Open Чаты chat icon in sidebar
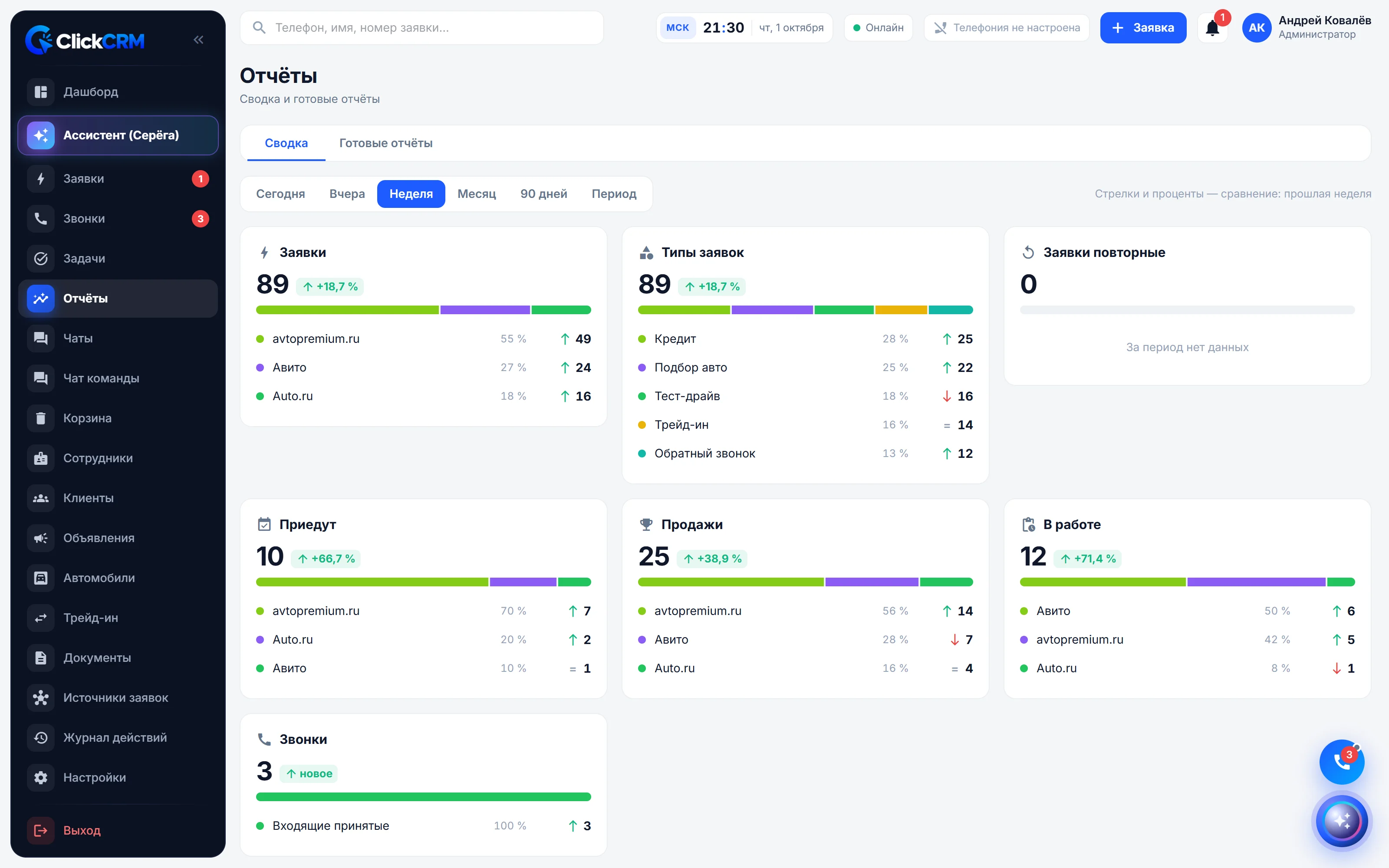The height and width of the screenshot is (868, 1389). pos(41,338)
